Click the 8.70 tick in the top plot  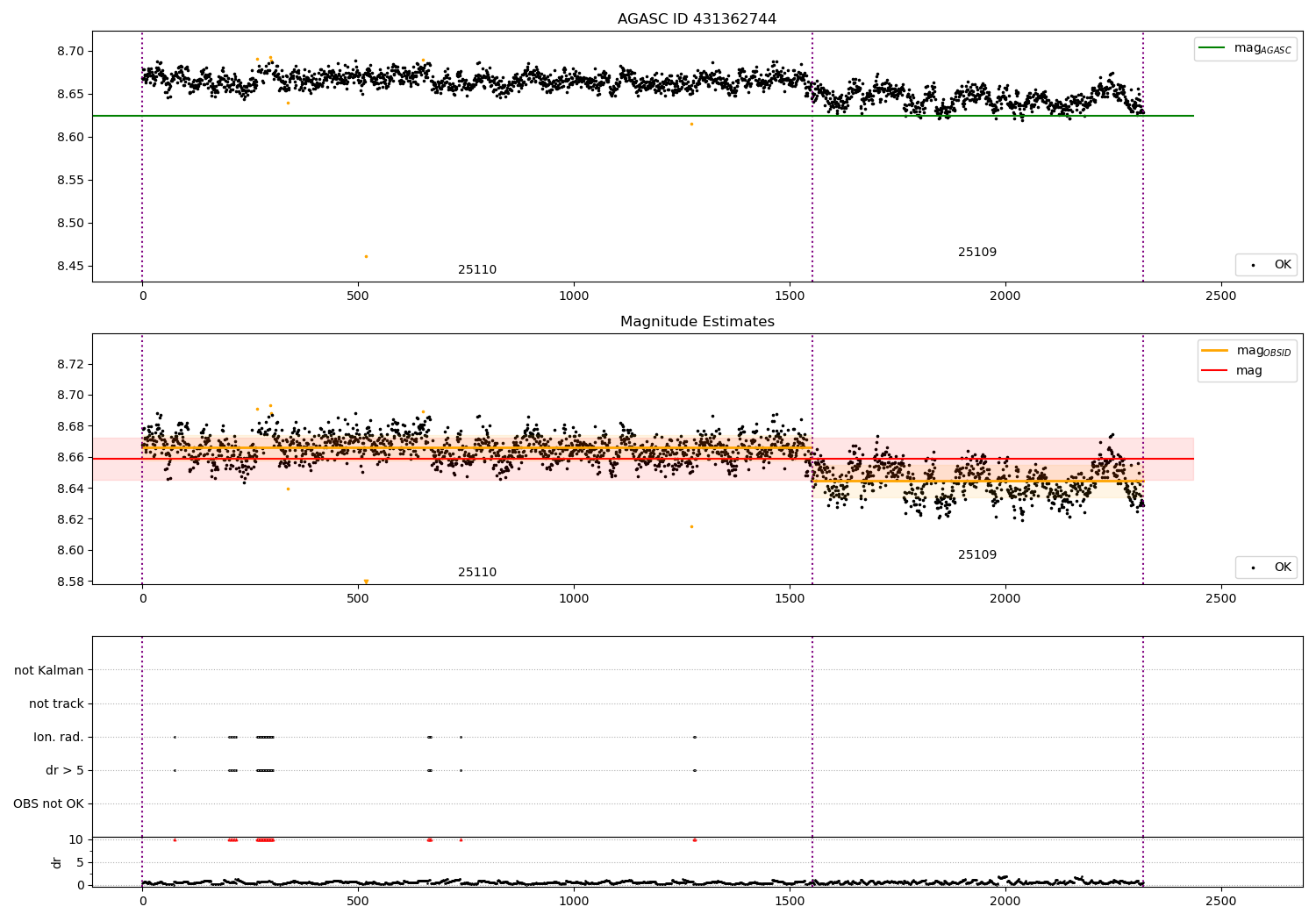click(x=70, y=51)
